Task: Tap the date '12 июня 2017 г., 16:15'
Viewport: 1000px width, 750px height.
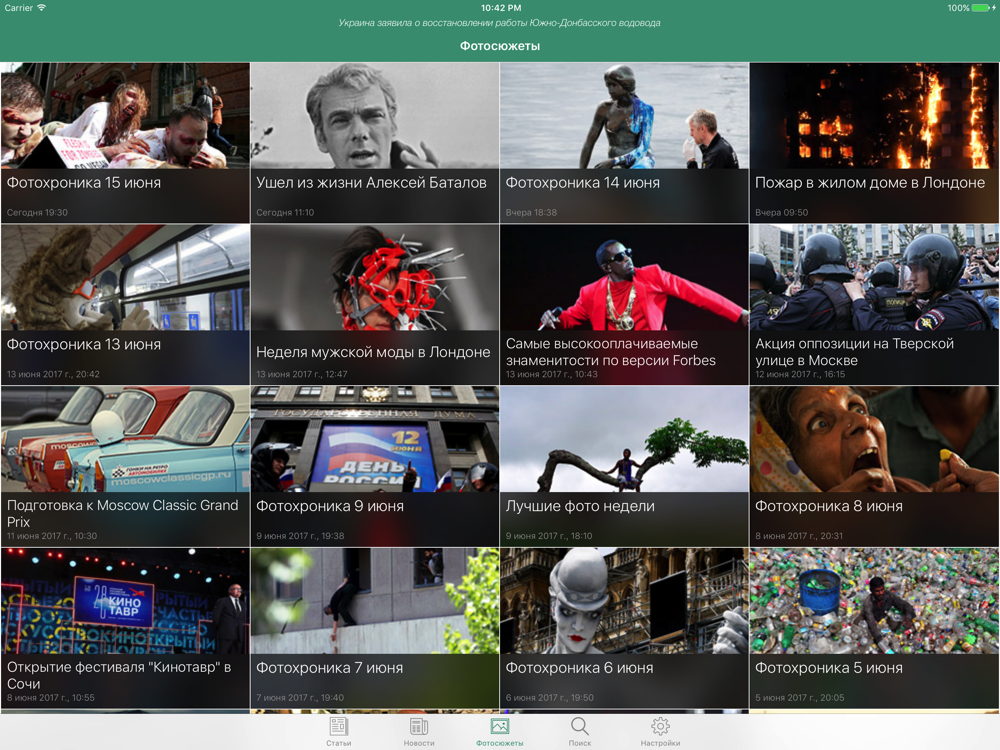Action: click(800, 374)
